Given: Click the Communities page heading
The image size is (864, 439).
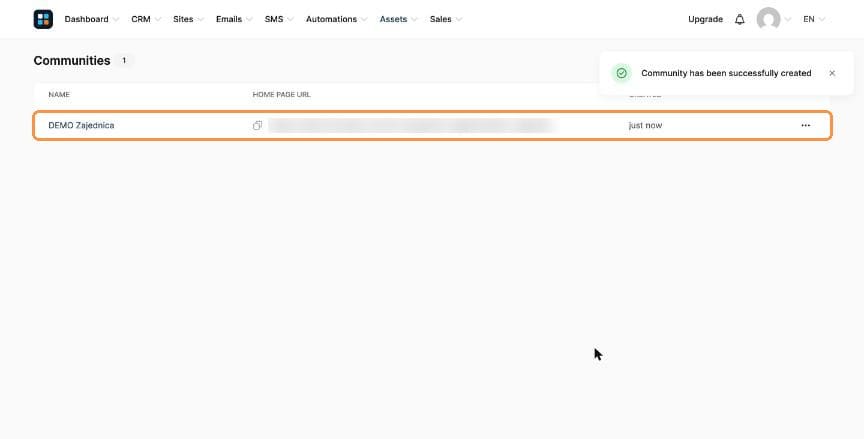Looking at the screenshot, I should [x=72, y=61].
